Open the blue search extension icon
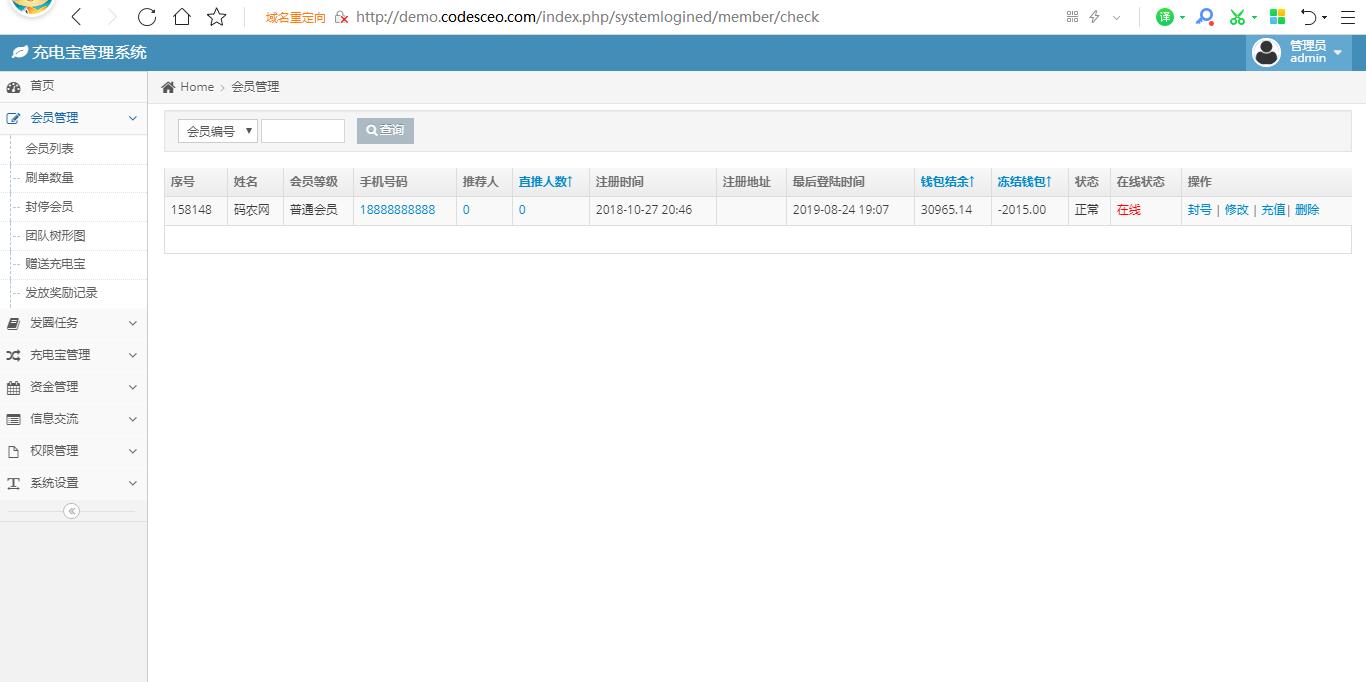This screenshot has width=1366, height=682. 1205,17
